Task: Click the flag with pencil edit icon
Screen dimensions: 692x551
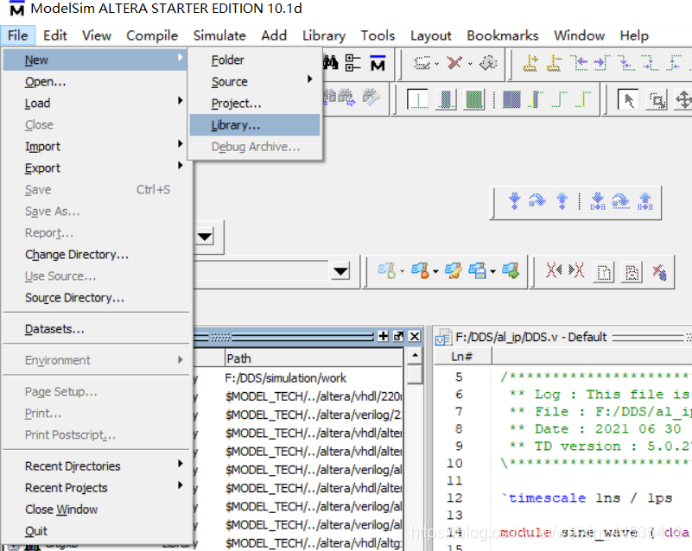Action: pos(453,270)
